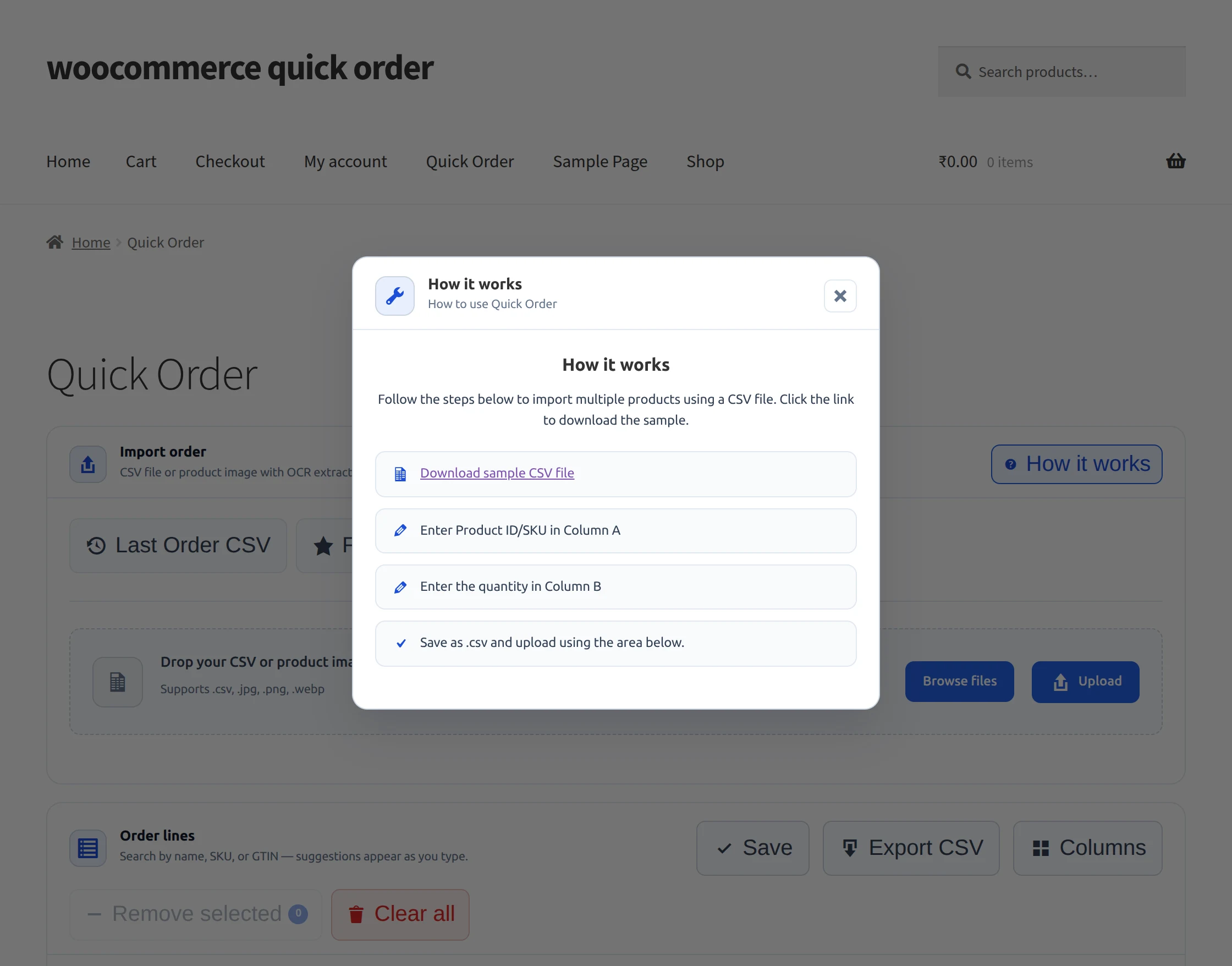This screenshot has height=966, width=1232.
Task: Open the Quick Order menu item
Action: point(470,162)
